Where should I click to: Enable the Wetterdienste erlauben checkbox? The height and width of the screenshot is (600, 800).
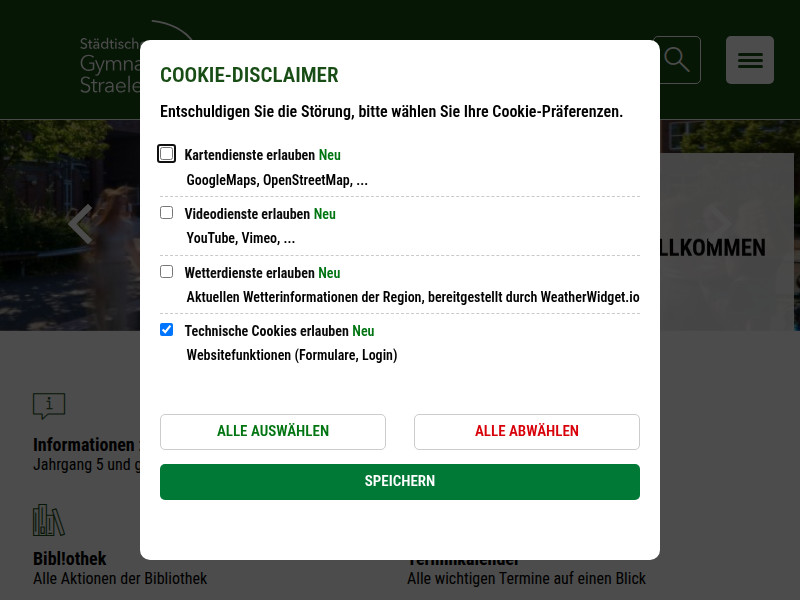[x=167, y=272]
